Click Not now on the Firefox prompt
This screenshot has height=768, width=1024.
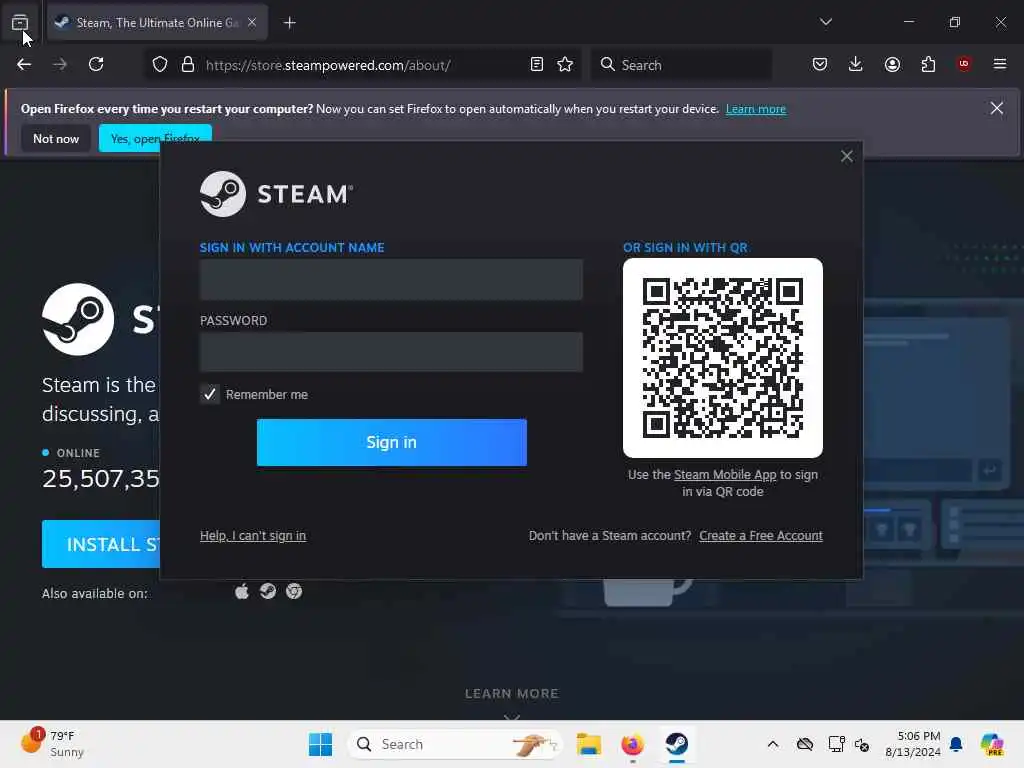[x=56, y=139]
